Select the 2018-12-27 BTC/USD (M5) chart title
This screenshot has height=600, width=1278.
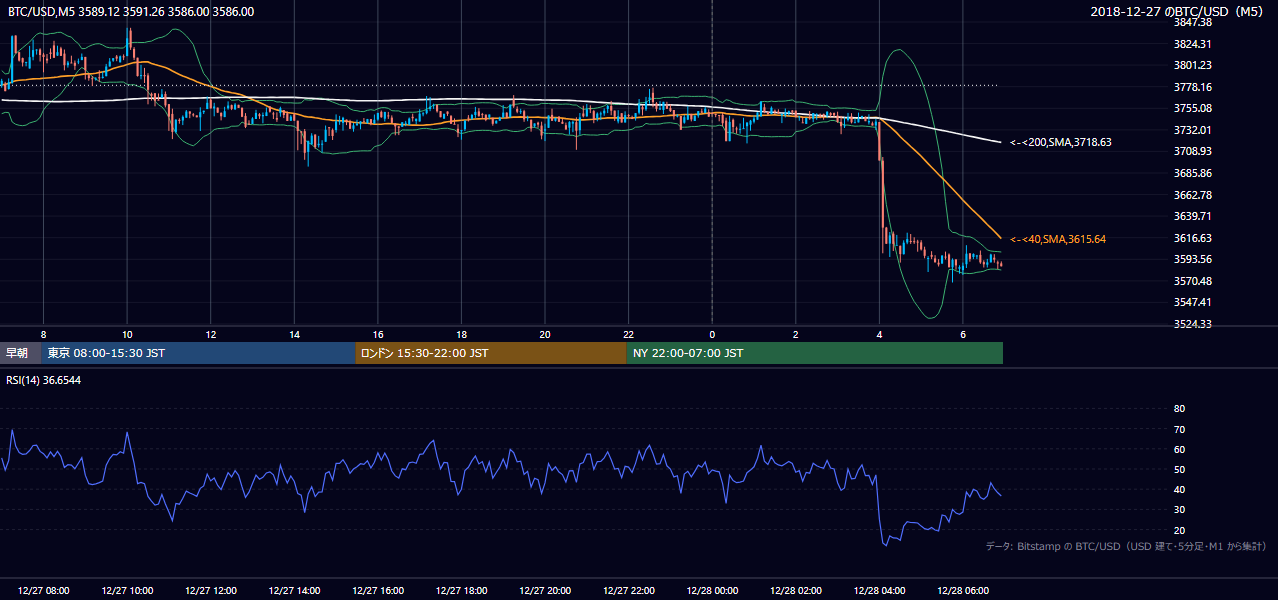tap(1179, 12)
